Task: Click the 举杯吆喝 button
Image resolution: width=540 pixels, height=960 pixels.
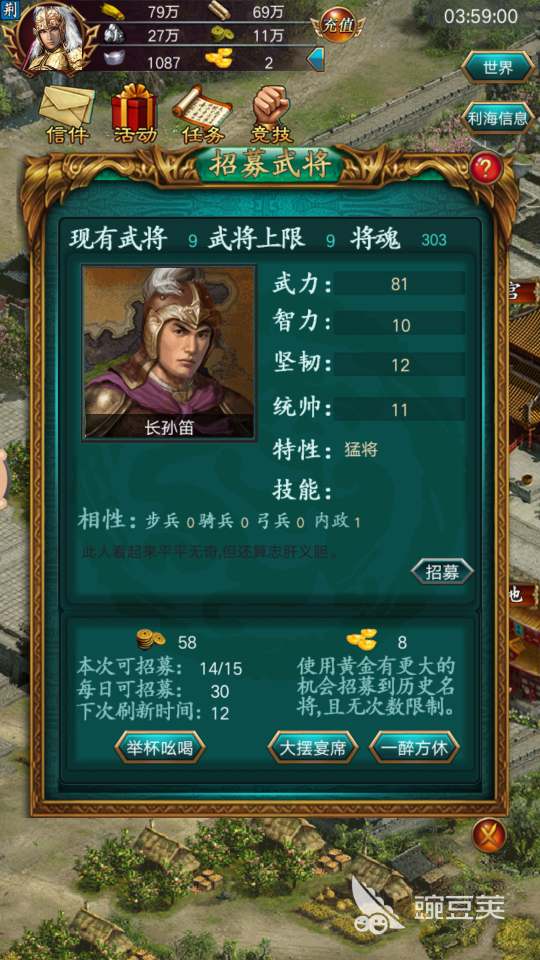Action: point(160,748)
